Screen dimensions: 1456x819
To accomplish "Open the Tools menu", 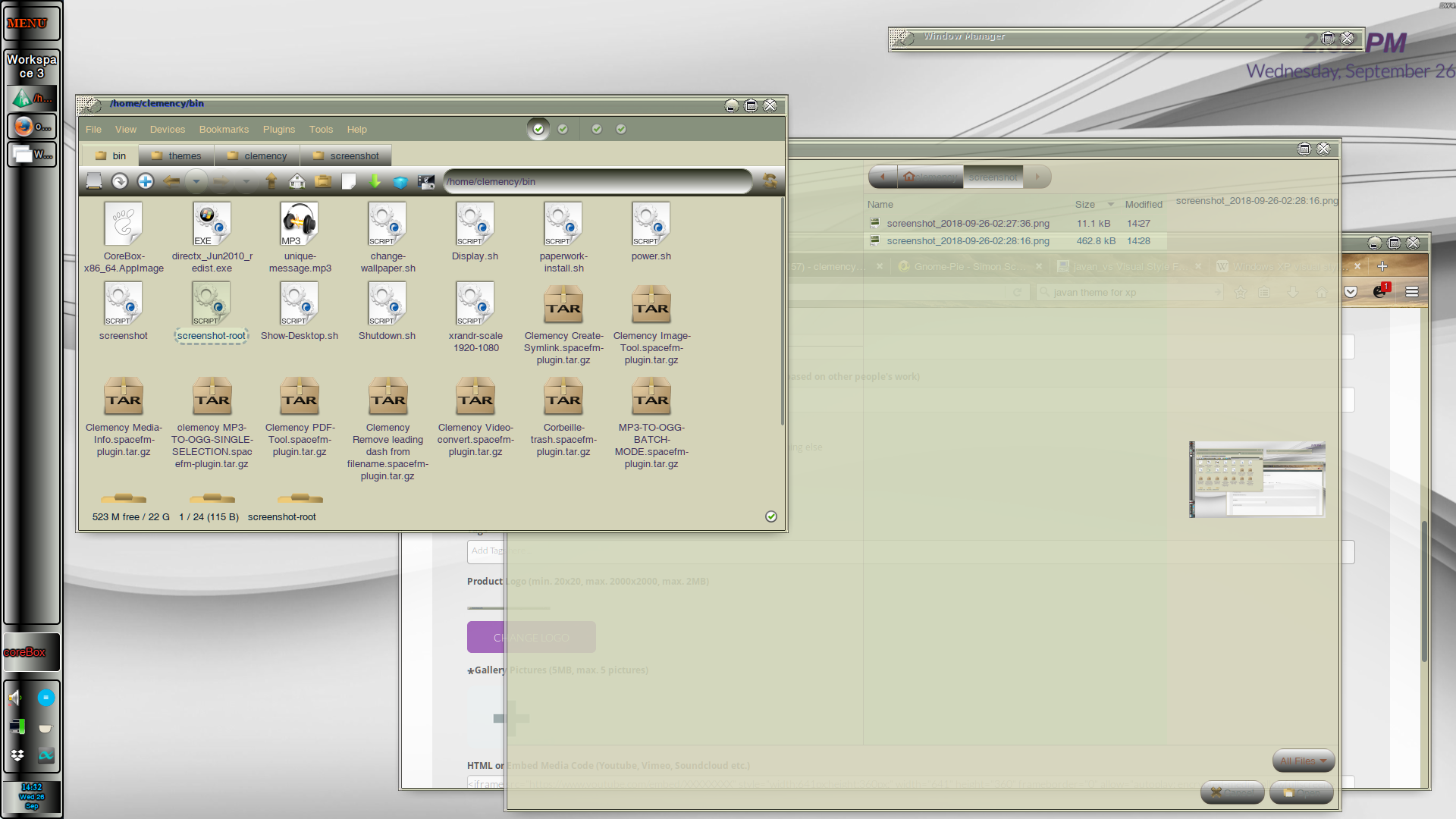I will coord(321,130).
